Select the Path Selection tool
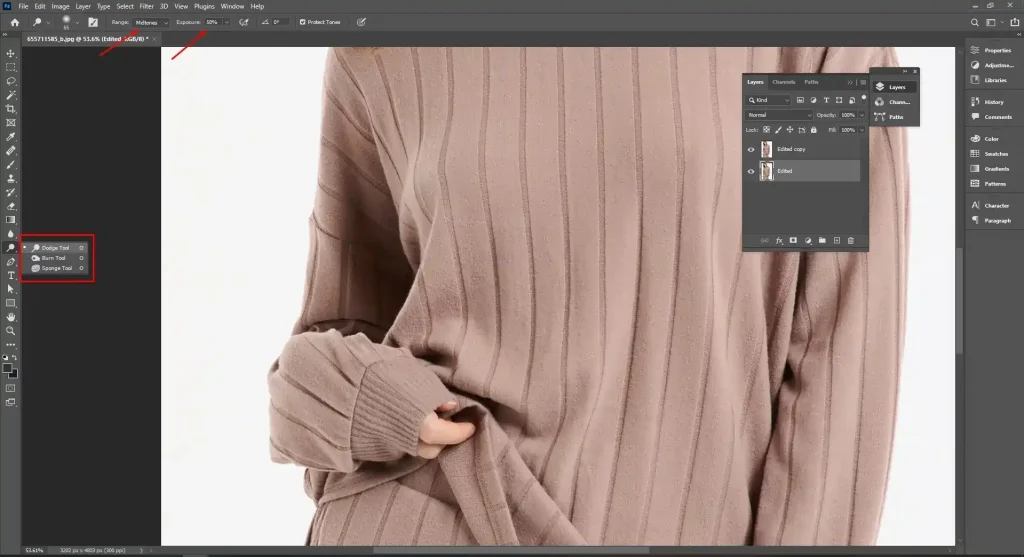1024x557 pixels. click(x=10, y=289)
